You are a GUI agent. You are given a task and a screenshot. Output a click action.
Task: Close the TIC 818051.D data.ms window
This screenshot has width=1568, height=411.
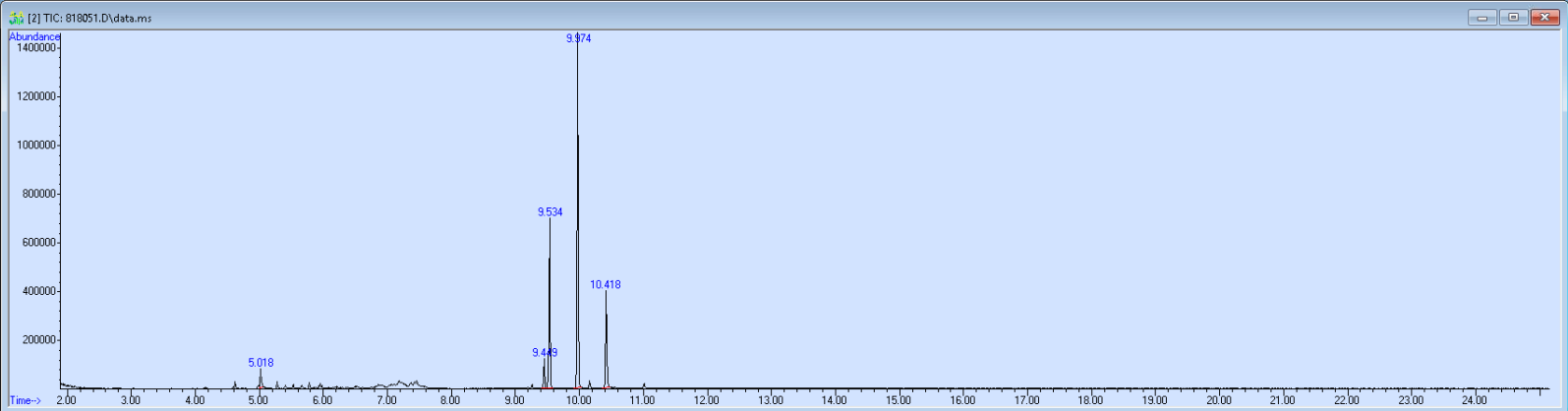pyautogui.click(x=1544, y=17)
